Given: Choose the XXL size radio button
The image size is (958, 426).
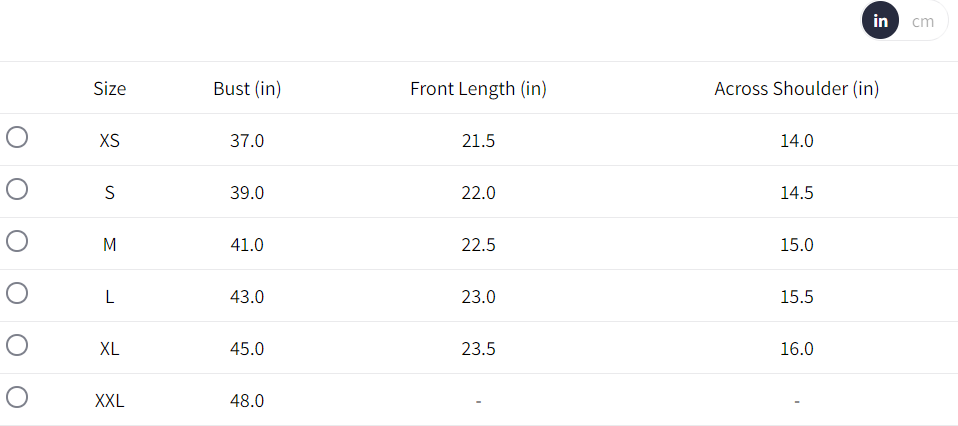Looking at the screenshot, I should (17, 398).
